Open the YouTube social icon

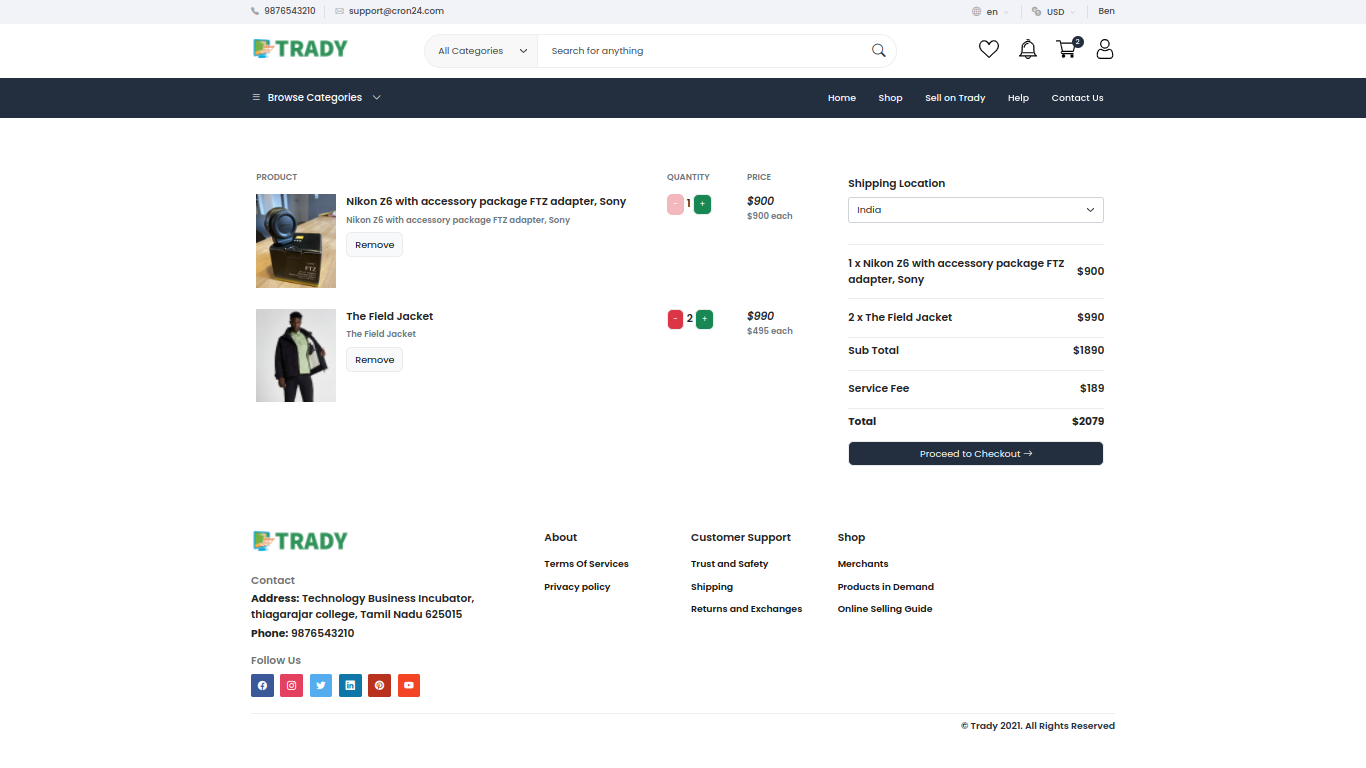point(408,685)
